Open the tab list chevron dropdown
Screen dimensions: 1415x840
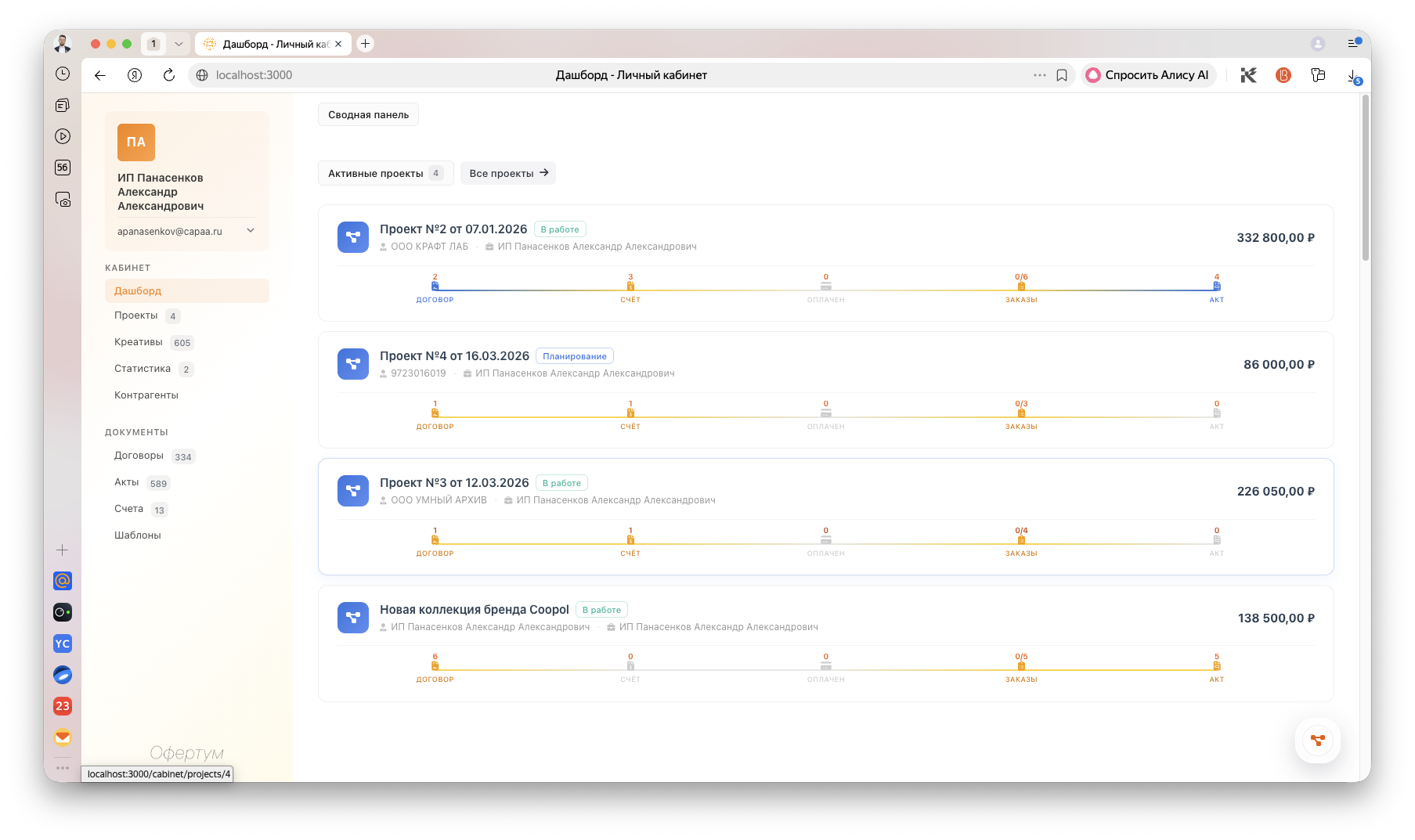tap(179, 44)
